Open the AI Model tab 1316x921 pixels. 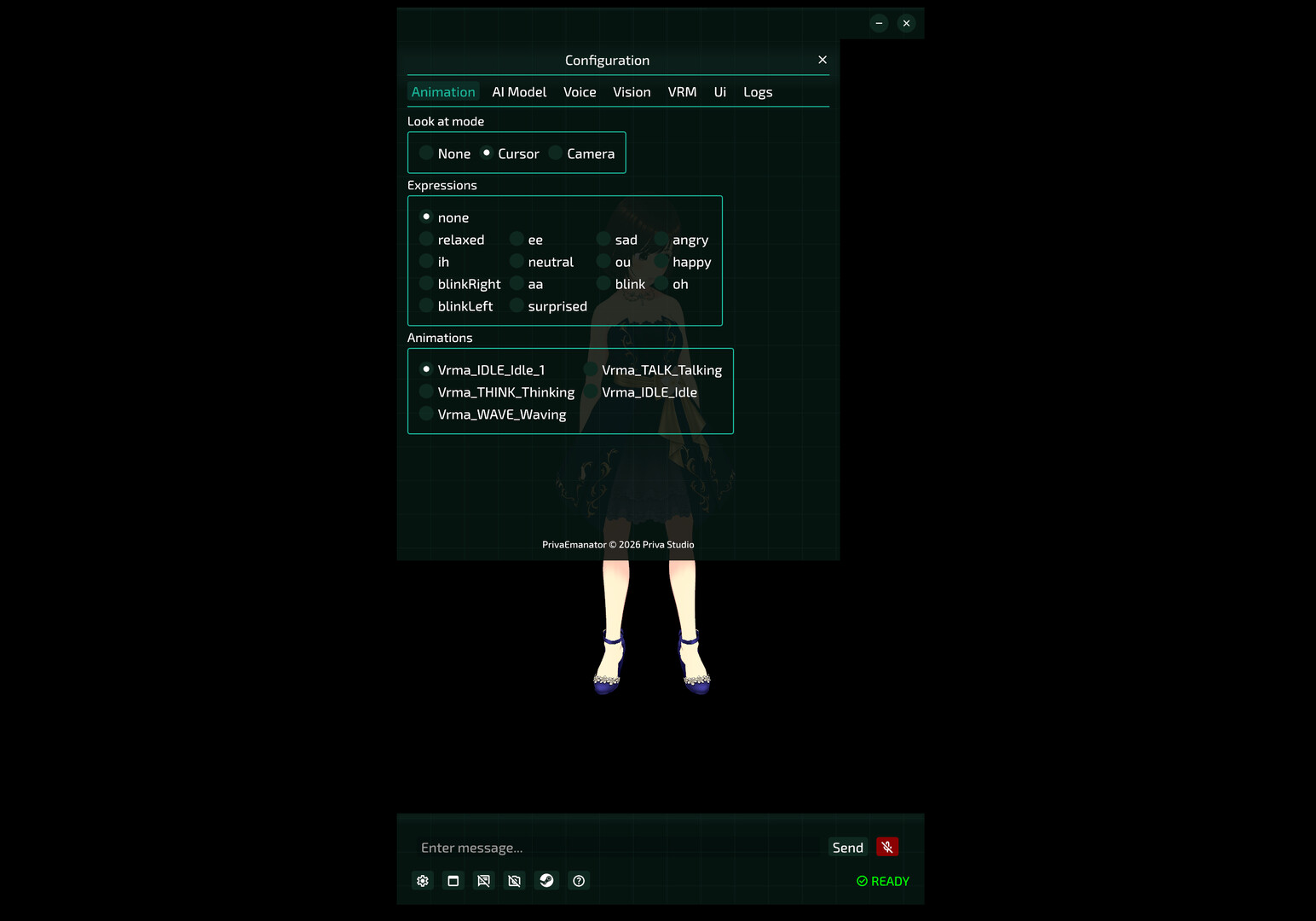pyautogui.click(x=519, y=92)
